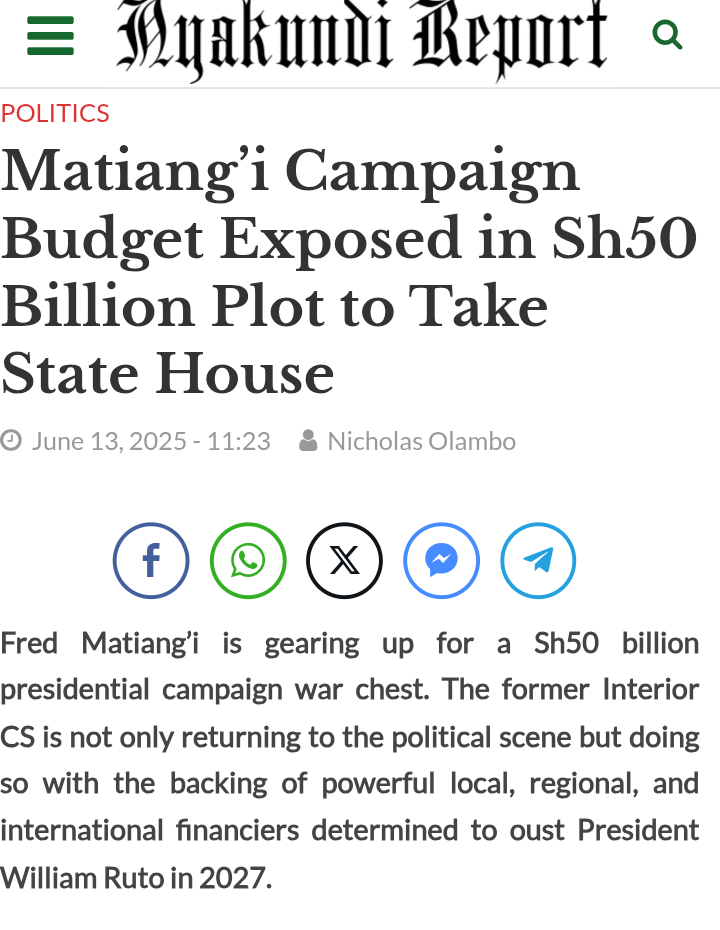Click the clock icon beside date
This screenshot has height=930, width=720.
click(x=11, y=441)
